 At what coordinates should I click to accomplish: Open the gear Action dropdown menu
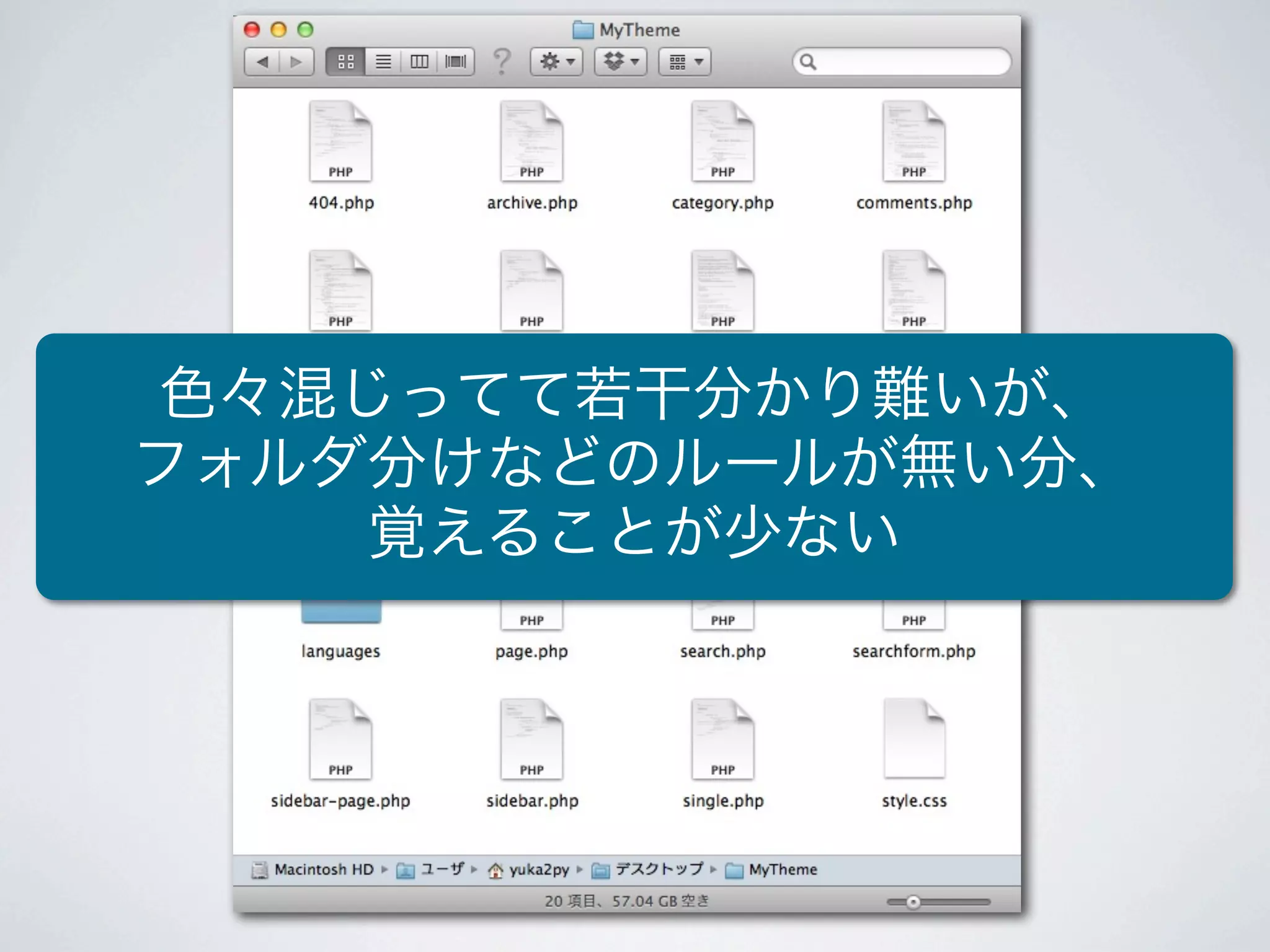(x=556, y=61)
